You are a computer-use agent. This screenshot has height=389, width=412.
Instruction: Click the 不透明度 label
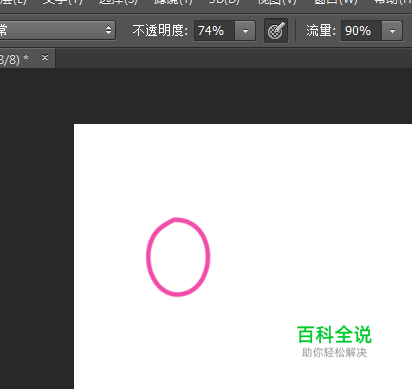[x=160, y=31]
